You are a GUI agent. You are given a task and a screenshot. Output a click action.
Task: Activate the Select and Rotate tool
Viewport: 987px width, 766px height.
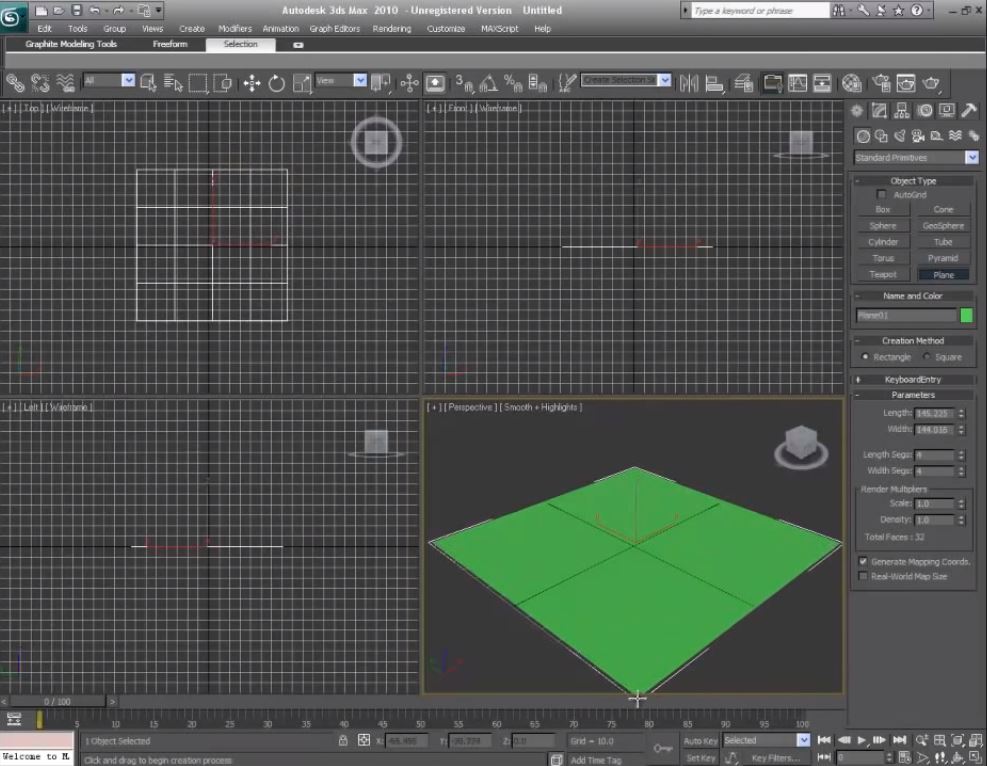(x=276, y=83)
